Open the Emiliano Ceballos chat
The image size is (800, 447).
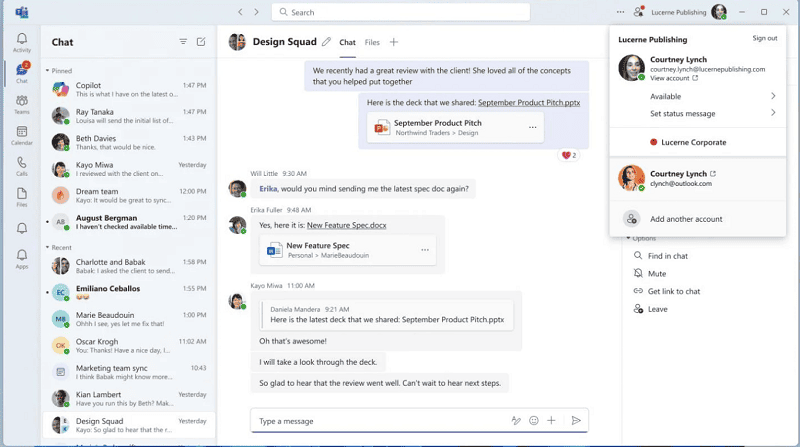[x=129, y=292]
